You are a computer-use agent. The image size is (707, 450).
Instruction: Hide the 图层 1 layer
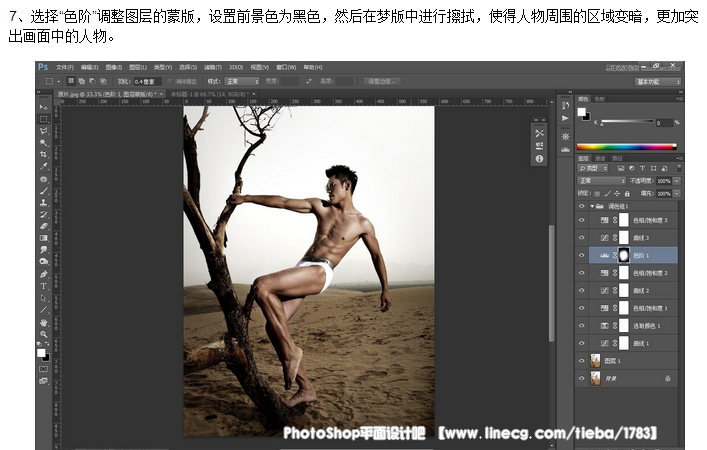[581, 361]
